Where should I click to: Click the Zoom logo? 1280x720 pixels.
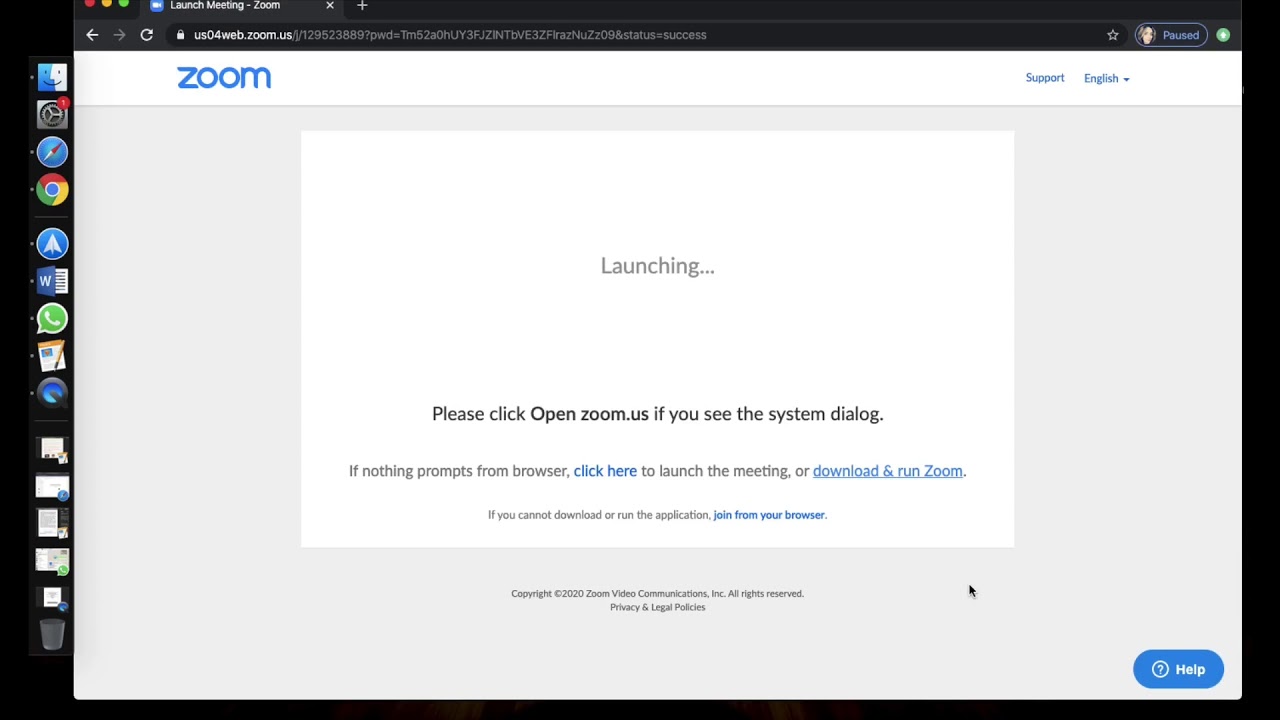[224, 78]
